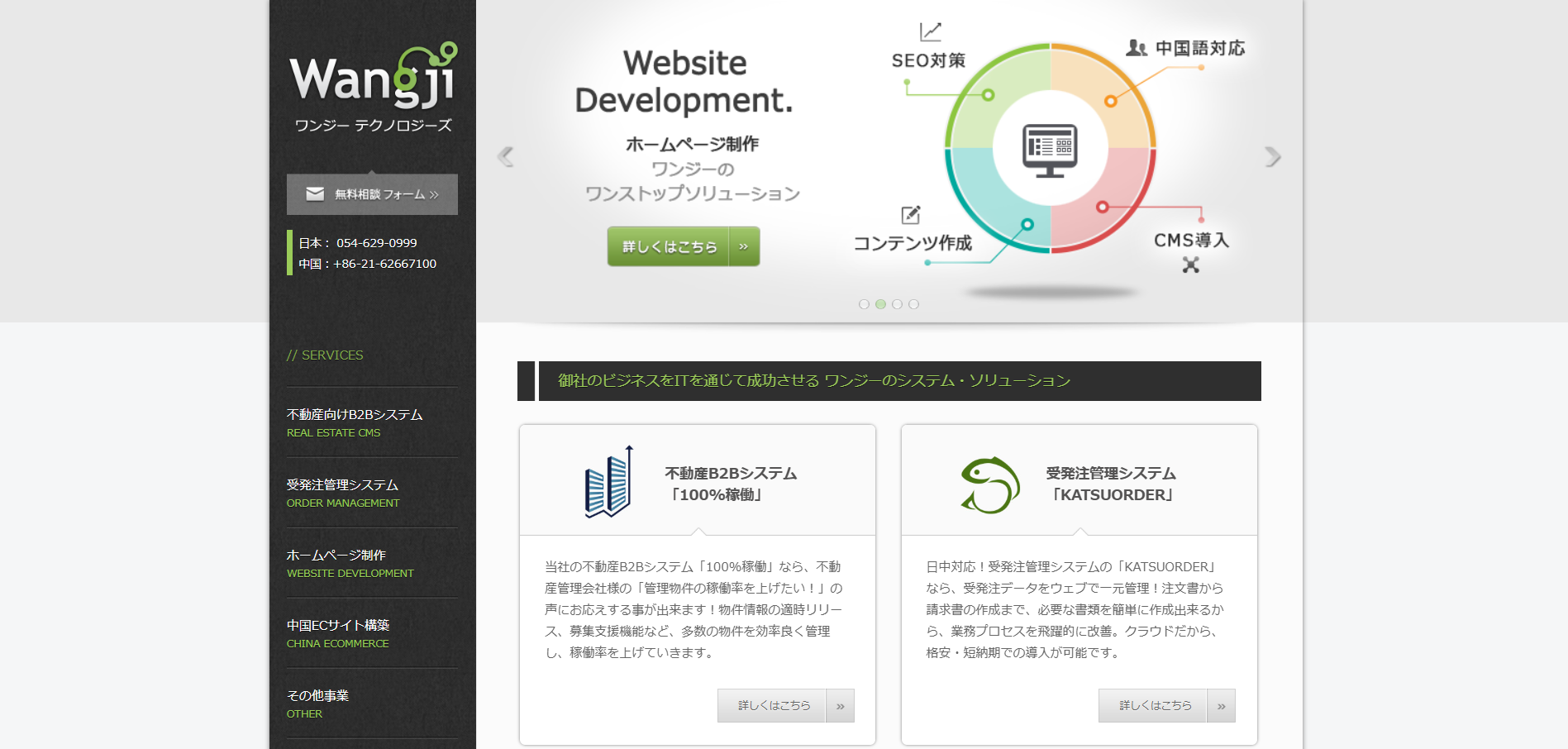1568x749 pixels.
Task: Select the first carousel slide dot
Action: click(864, 304)
